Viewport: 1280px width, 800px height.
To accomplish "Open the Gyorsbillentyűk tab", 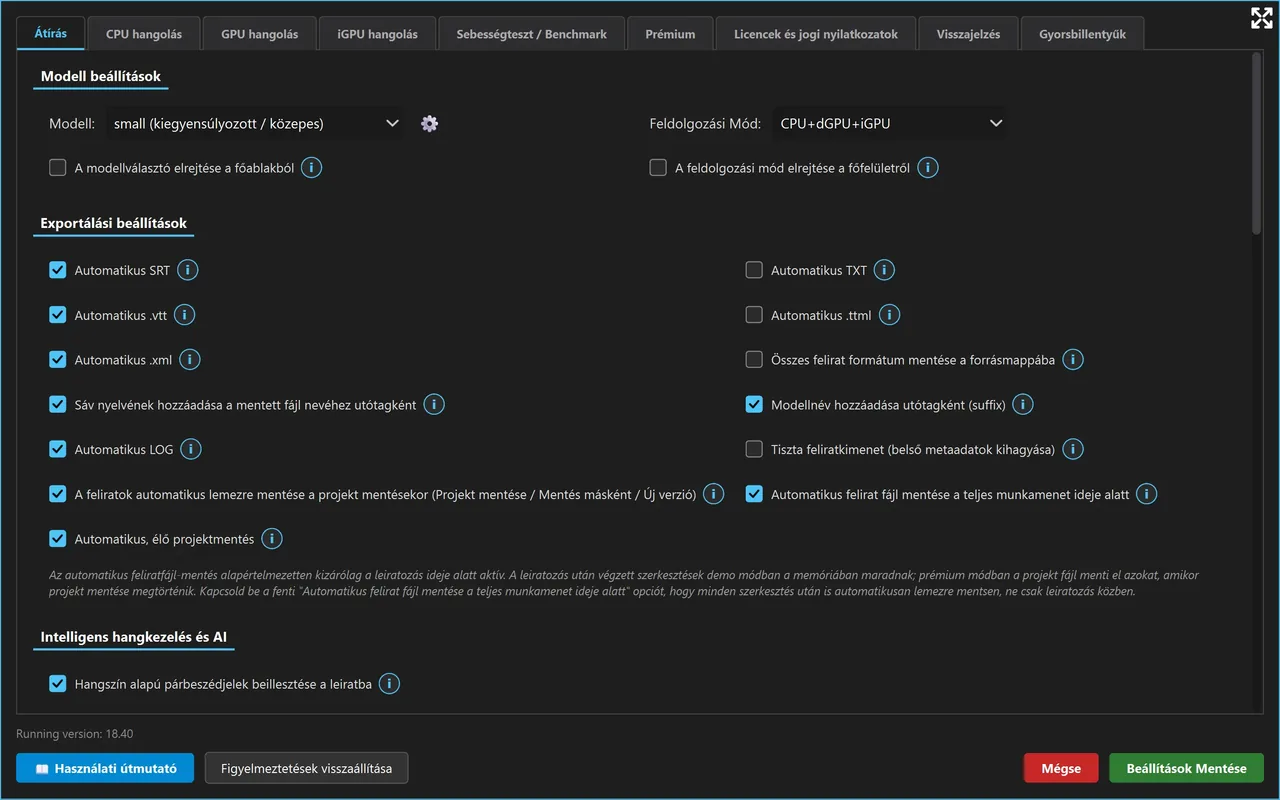I will (x=1083, y=34).
